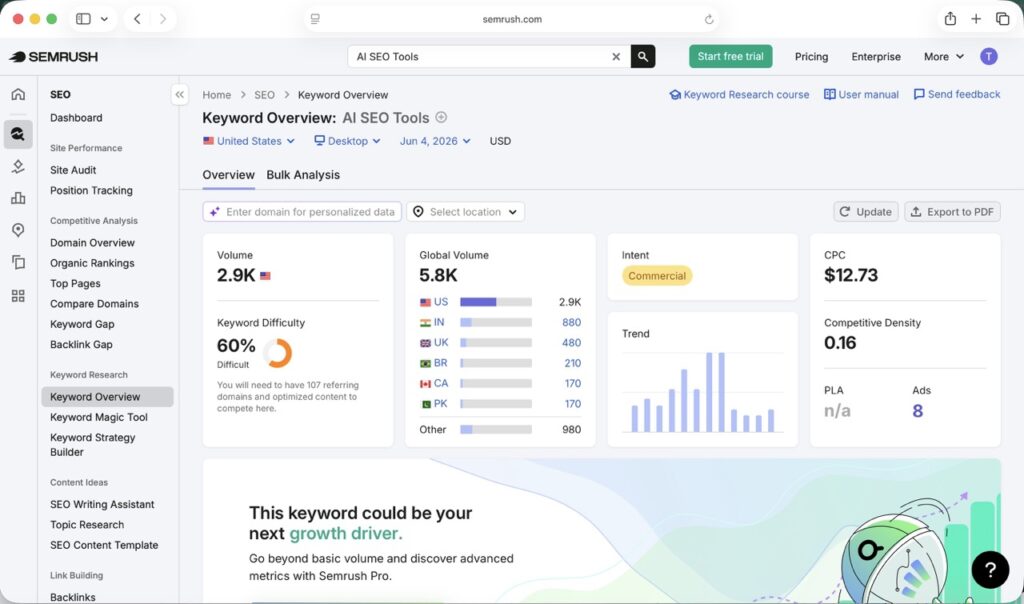Click the semrush.com browser address bar
Screen dimensions: 1024x604
point(512,20)
